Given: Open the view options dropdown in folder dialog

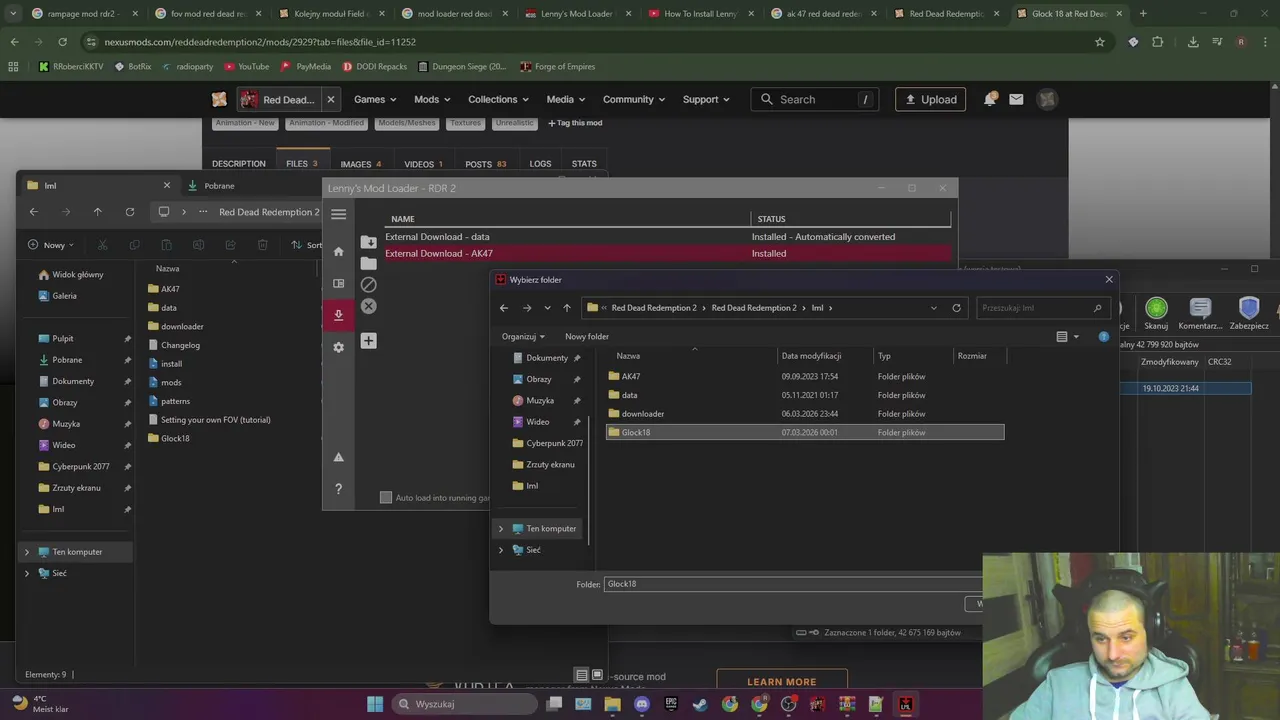Looking at the screenshot, I should click(1076, 337).
